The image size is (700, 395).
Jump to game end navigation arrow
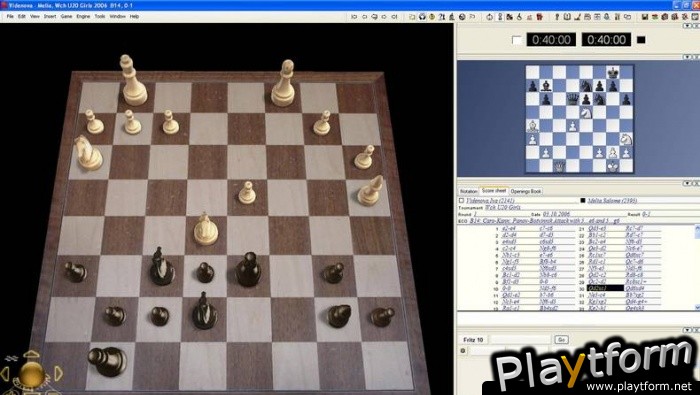(x=395, y=17)
